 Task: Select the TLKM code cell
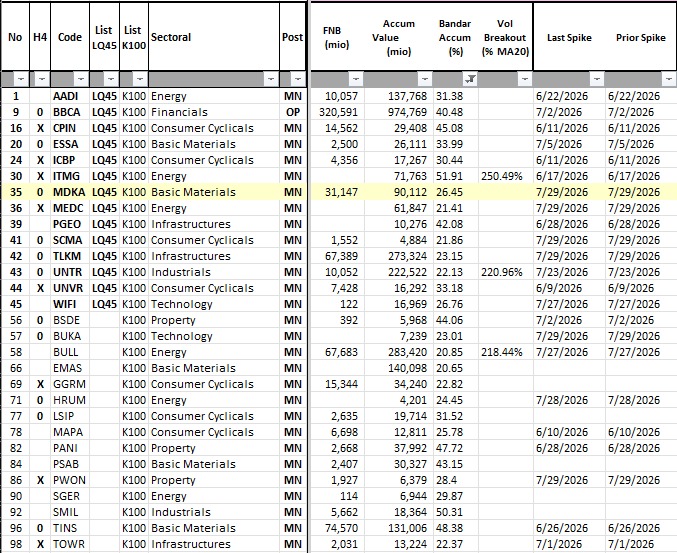70,256
